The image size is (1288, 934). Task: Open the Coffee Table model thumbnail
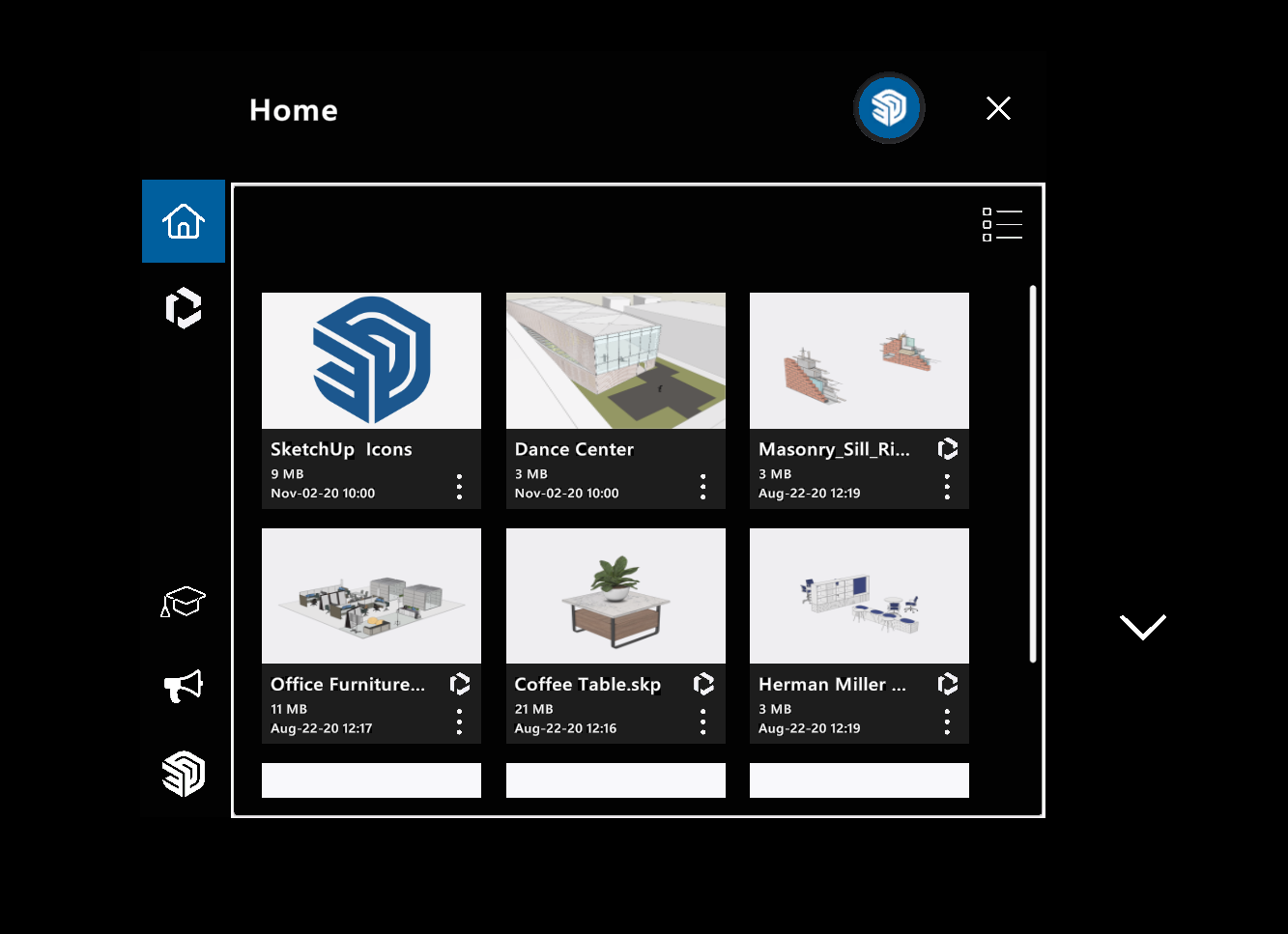(615, 595)
